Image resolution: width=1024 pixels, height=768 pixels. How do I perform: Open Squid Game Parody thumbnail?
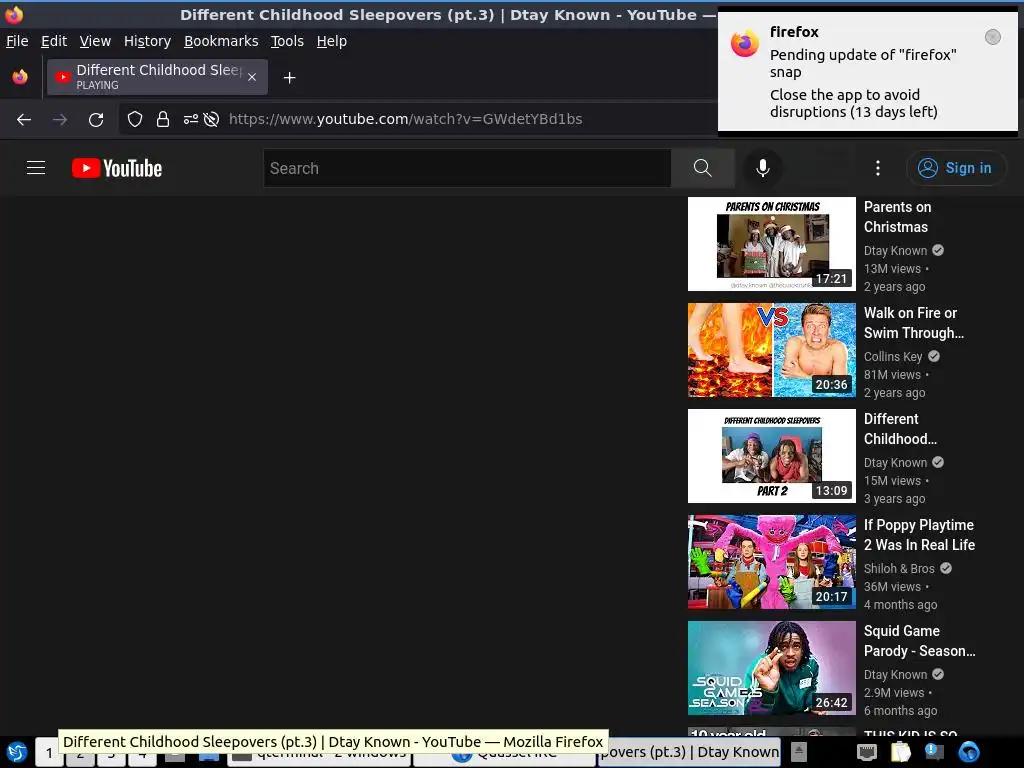771,667
